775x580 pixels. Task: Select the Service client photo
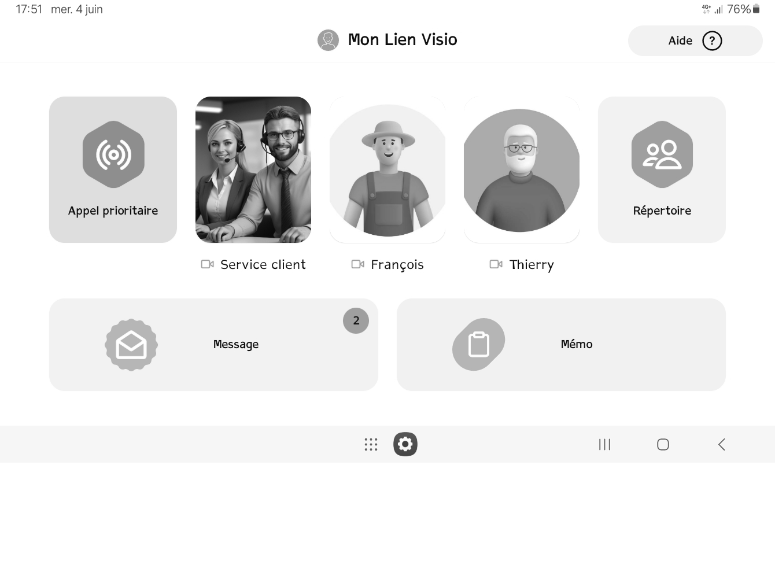(x=253, y=170)
